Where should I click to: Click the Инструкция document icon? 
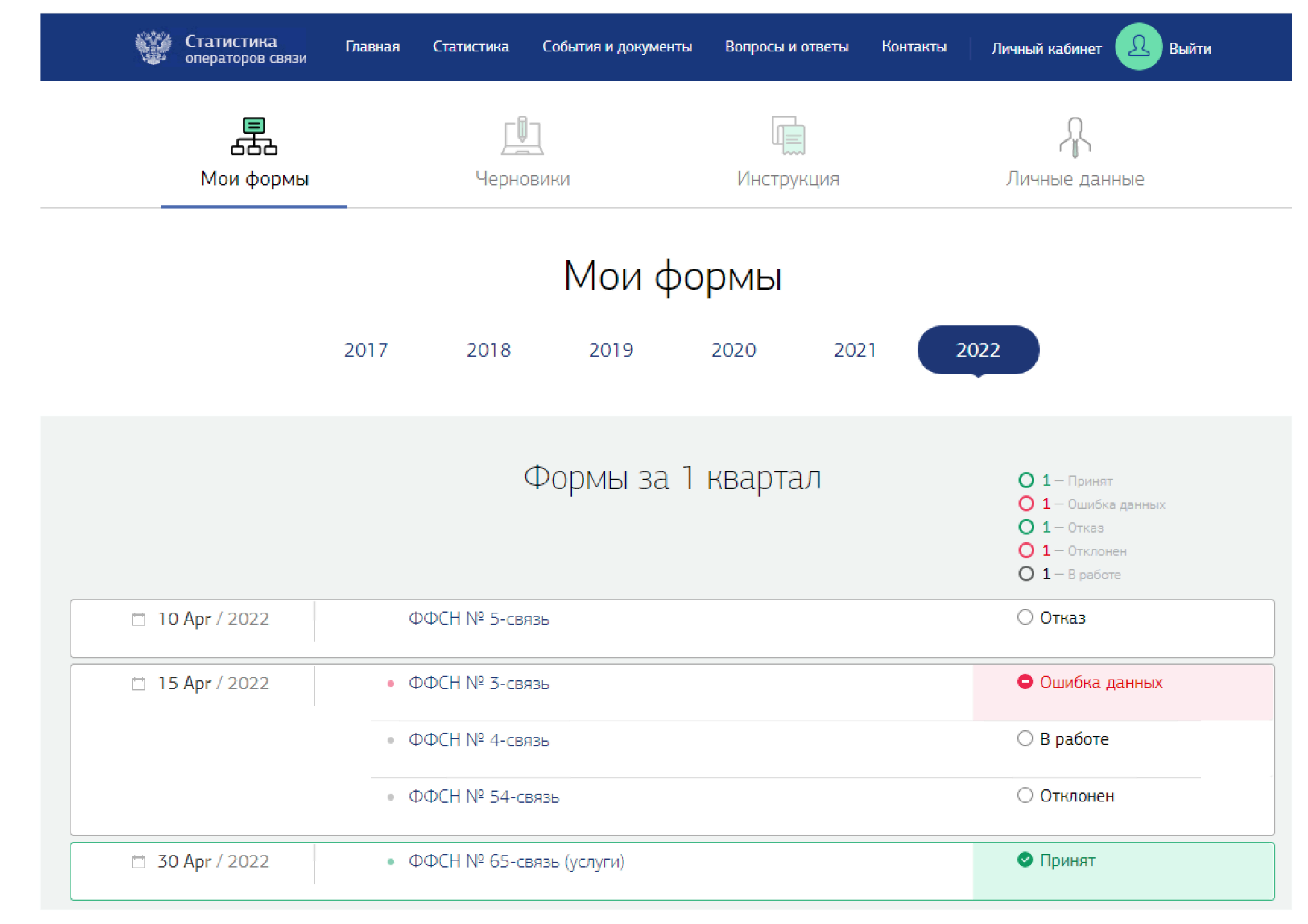(x=788, y=136)
